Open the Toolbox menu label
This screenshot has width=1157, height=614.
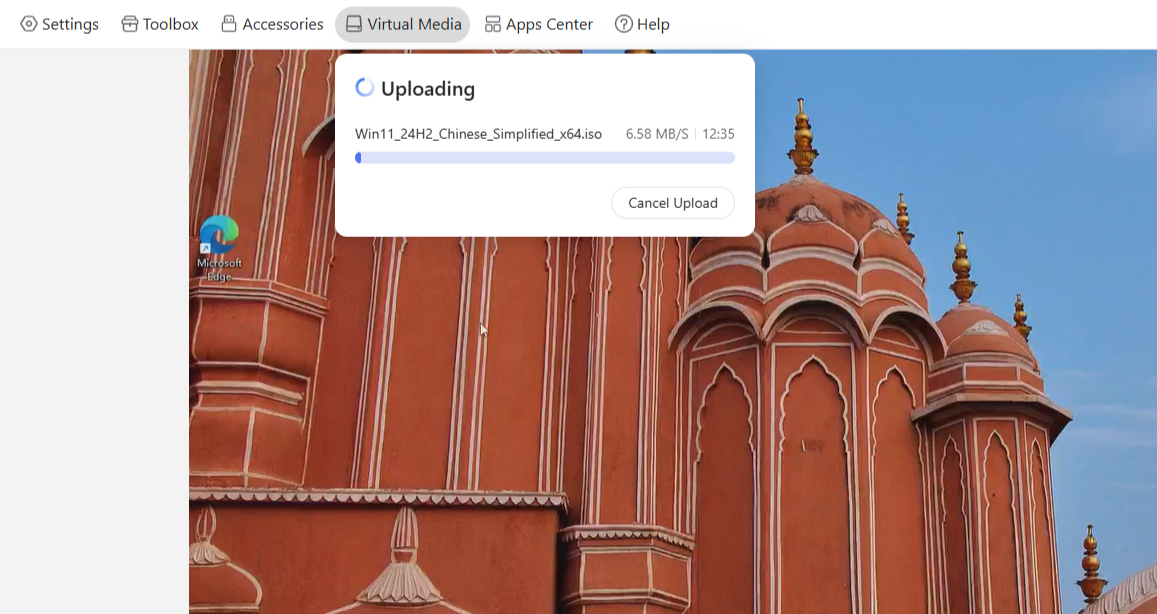171,24
